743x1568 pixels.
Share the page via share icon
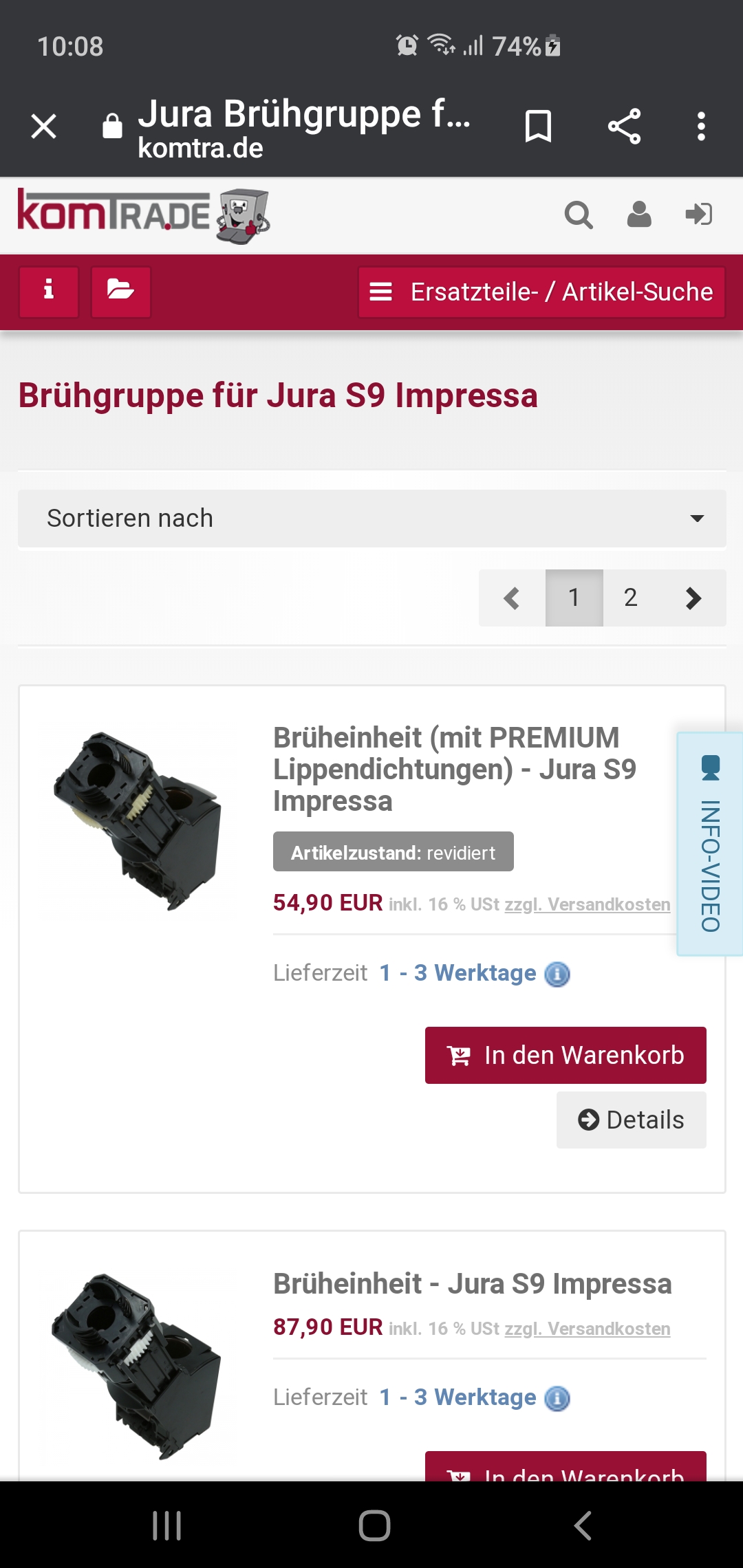(624, 127)
